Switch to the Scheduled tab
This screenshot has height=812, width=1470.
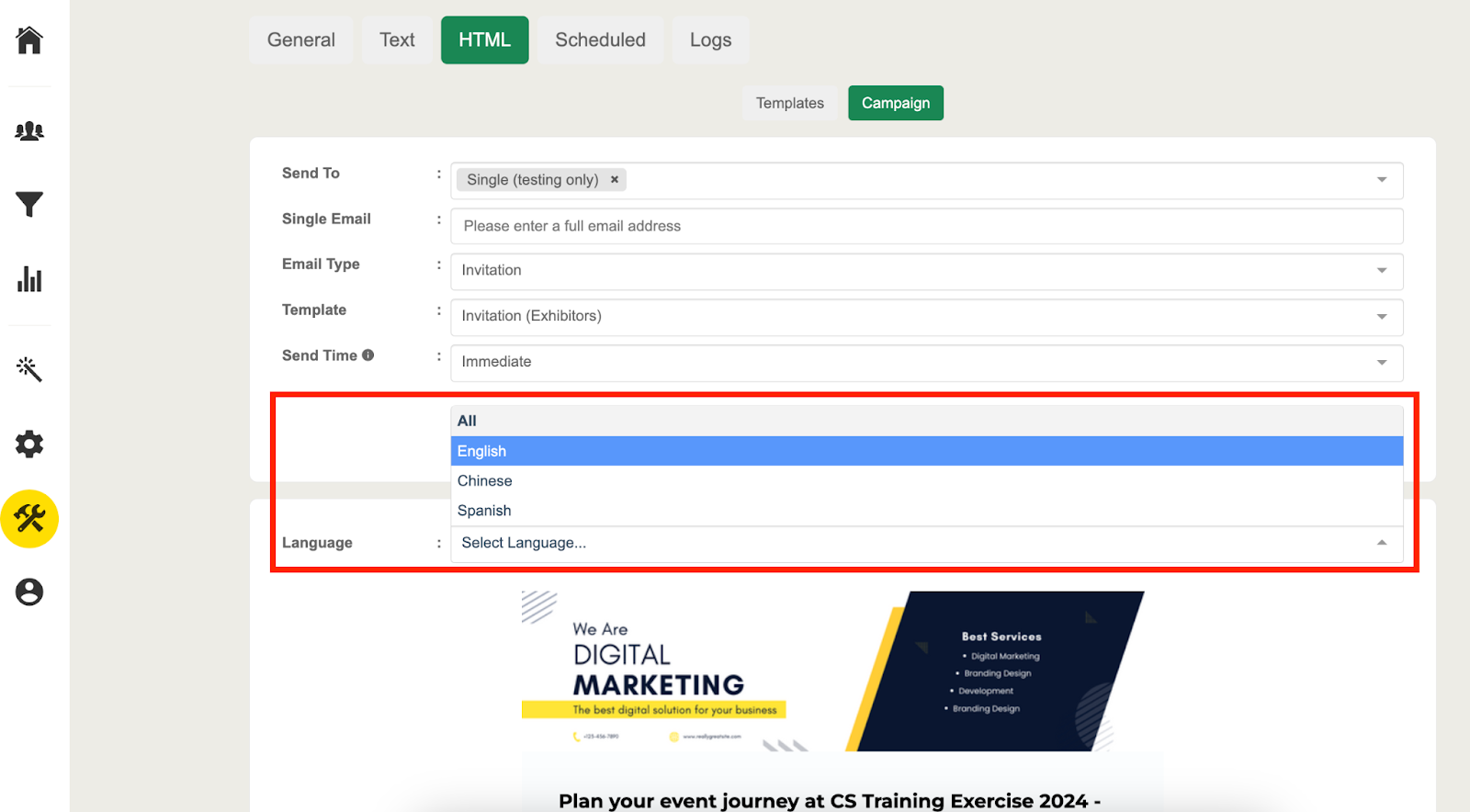coord(601,40)
